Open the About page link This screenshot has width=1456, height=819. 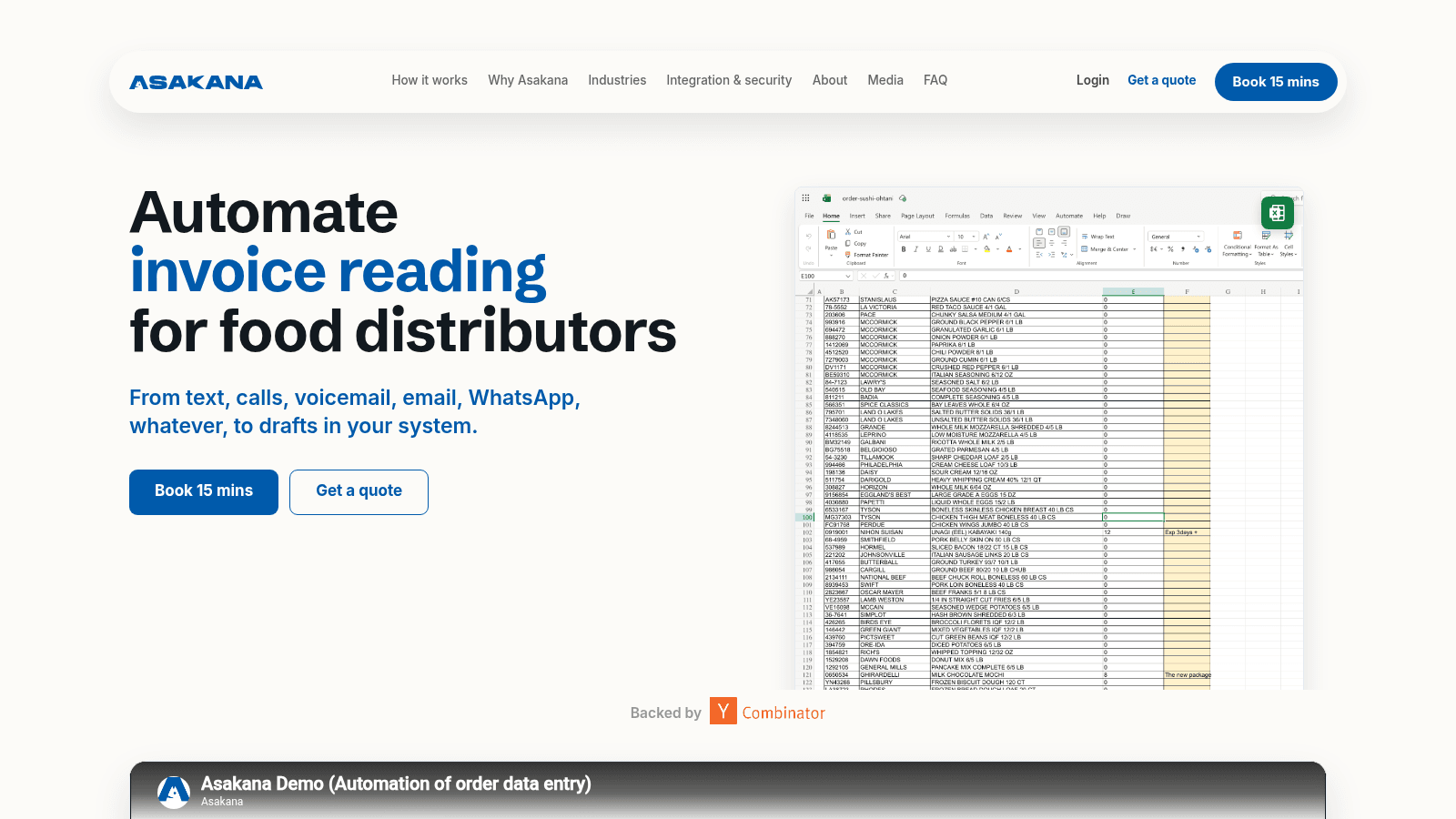[830, 80]
